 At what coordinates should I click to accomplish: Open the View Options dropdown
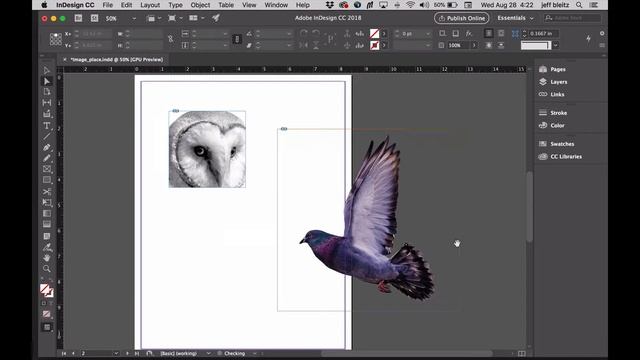point(154,18)
